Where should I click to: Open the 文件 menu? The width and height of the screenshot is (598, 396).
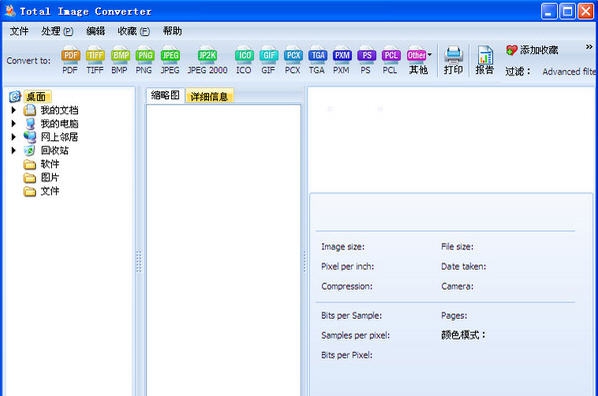[19, 31]
